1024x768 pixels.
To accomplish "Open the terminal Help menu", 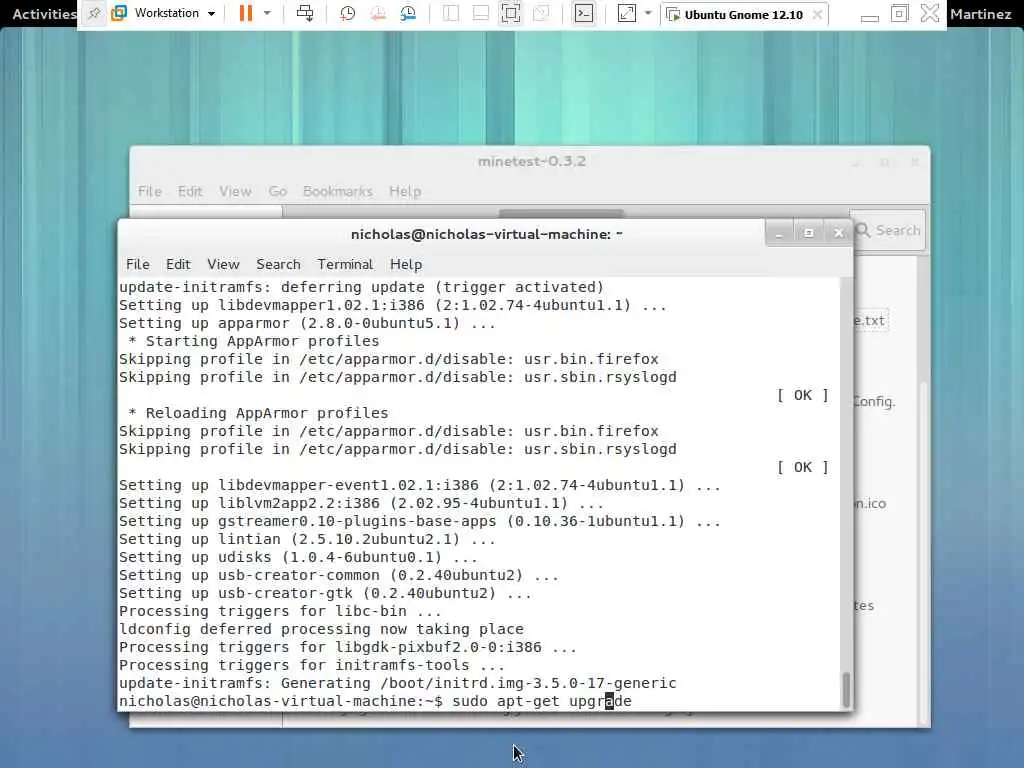I will [406, 264].
